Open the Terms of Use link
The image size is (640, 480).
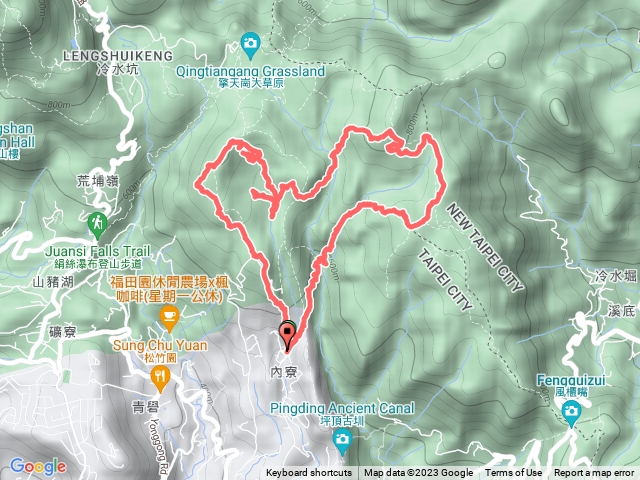[513, 473]
